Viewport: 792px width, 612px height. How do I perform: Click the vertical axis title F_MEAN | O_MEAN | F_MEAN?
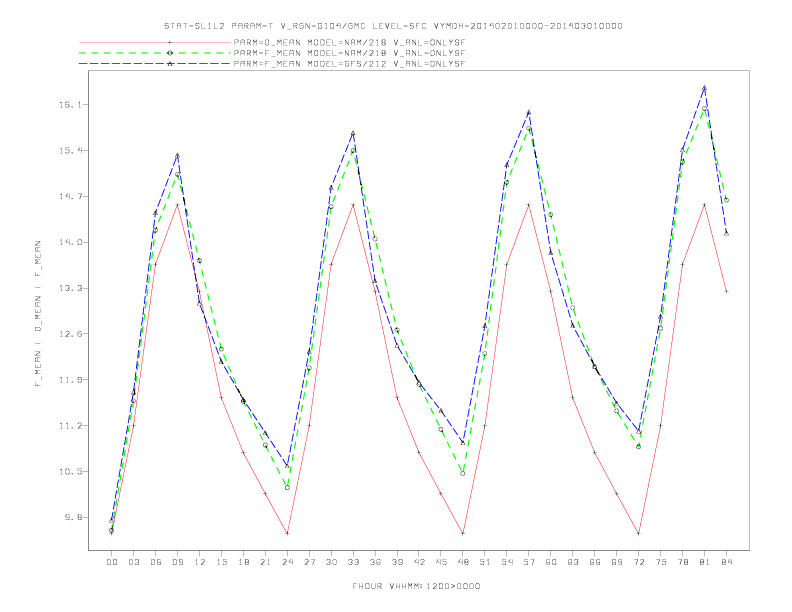[x=38, y=314]
